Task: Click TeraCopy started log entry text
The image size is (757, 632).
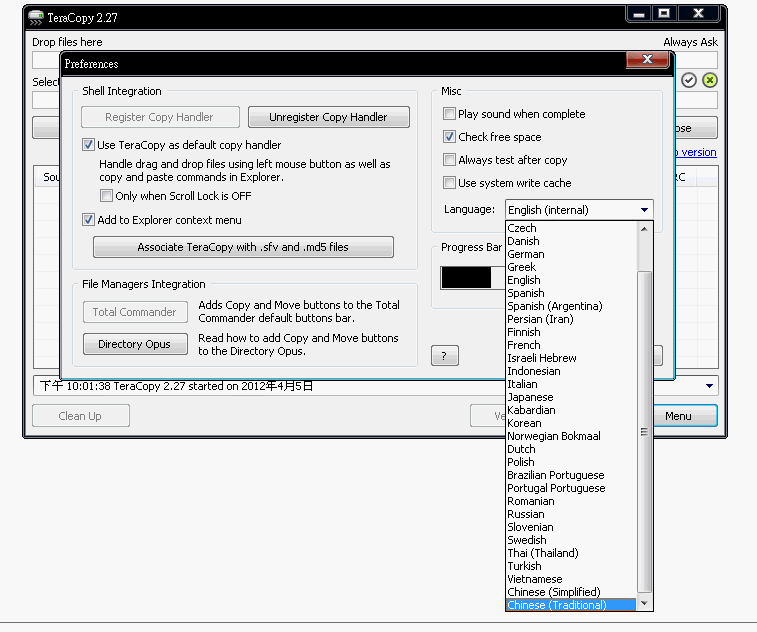Action: tap(177, 386)
